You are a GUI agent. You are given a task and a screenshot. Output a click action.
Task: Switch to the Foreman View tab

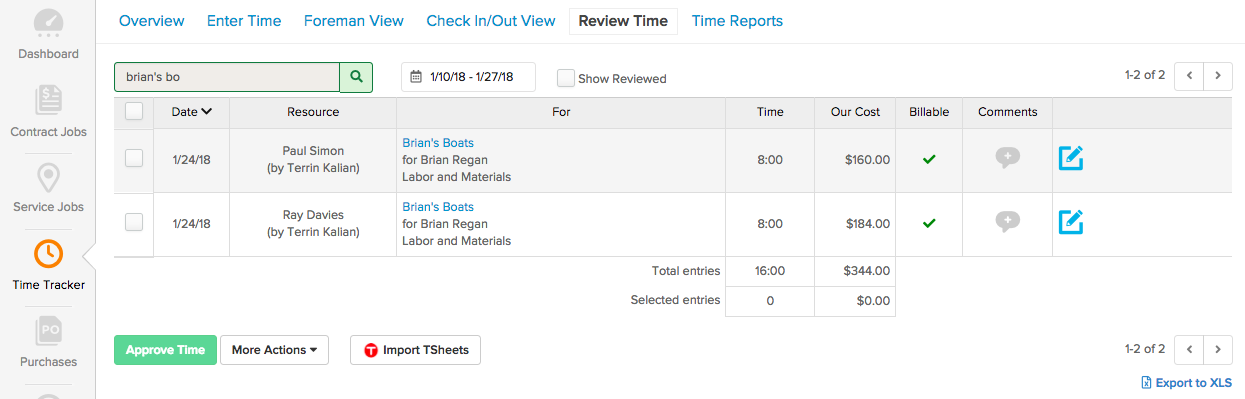click(x=354, y=21)
